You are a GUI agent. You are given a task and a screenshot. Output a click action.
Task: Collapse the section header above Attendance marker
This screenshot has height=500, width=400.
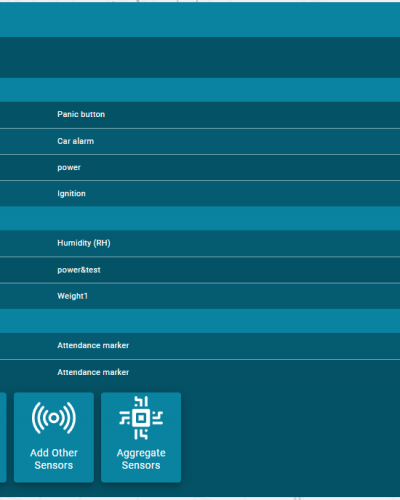[200, 321]
